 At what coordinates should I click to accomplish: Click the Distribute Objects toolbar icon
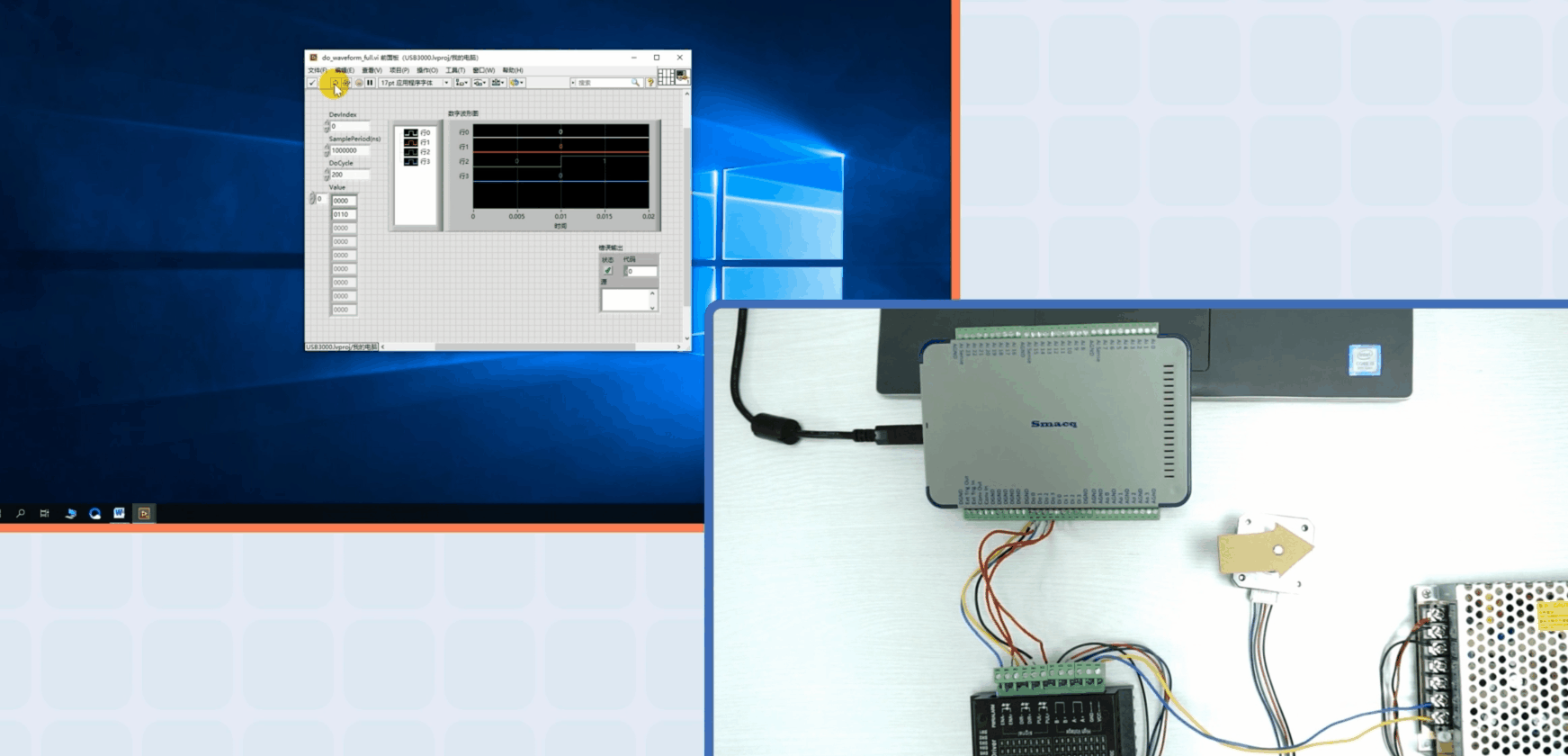point(479,83)
